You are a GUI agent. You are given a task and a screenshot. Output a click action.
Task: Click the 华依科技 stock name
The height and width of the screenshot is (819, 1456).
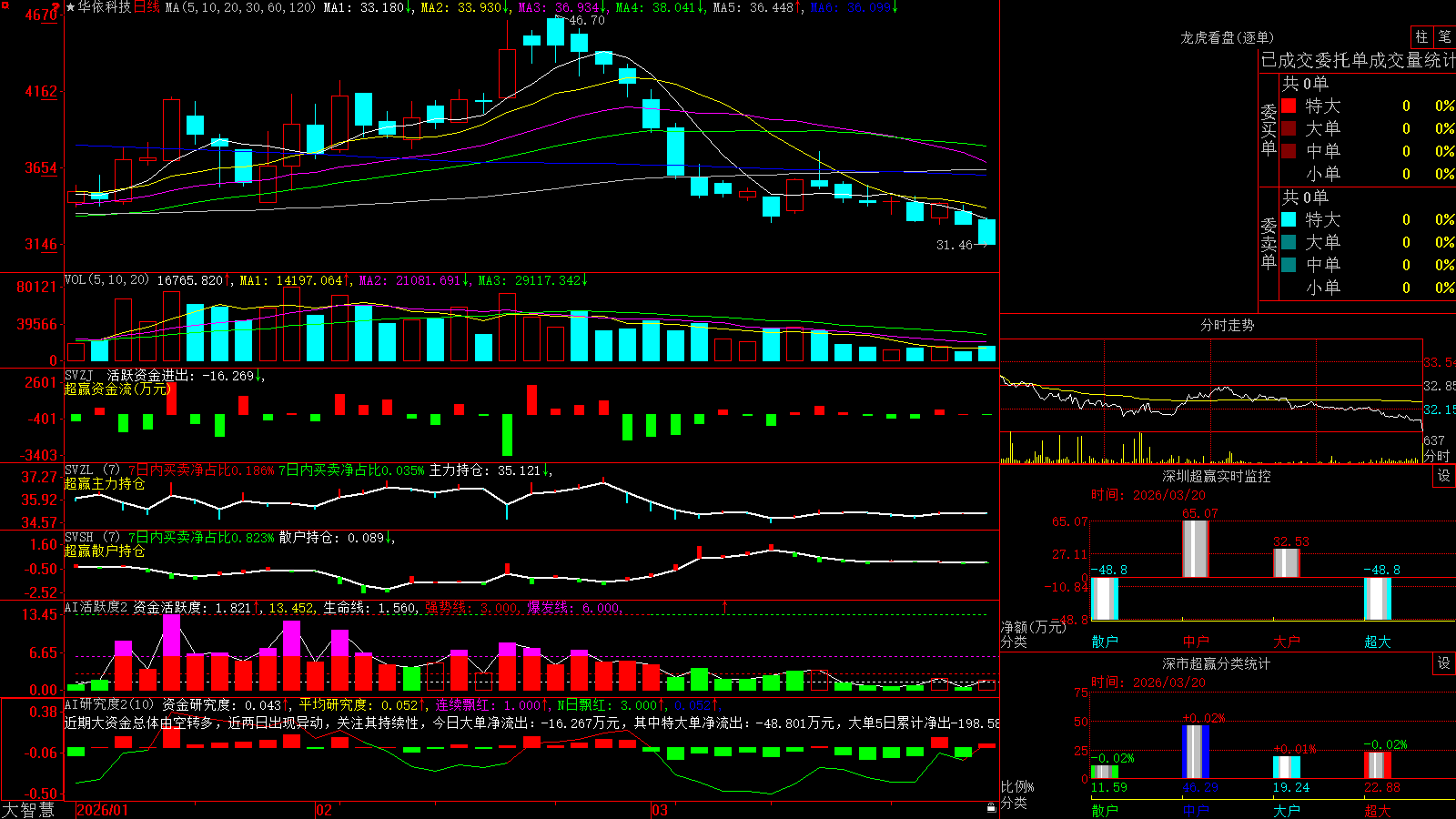105,7
